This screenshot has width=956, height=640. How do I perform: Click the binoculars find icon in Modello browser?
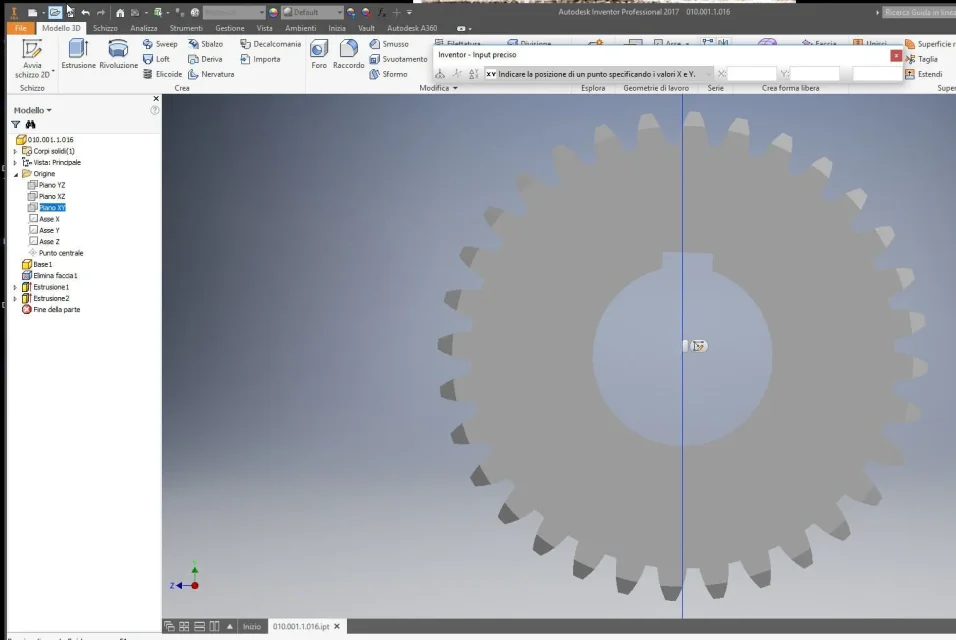30,124
